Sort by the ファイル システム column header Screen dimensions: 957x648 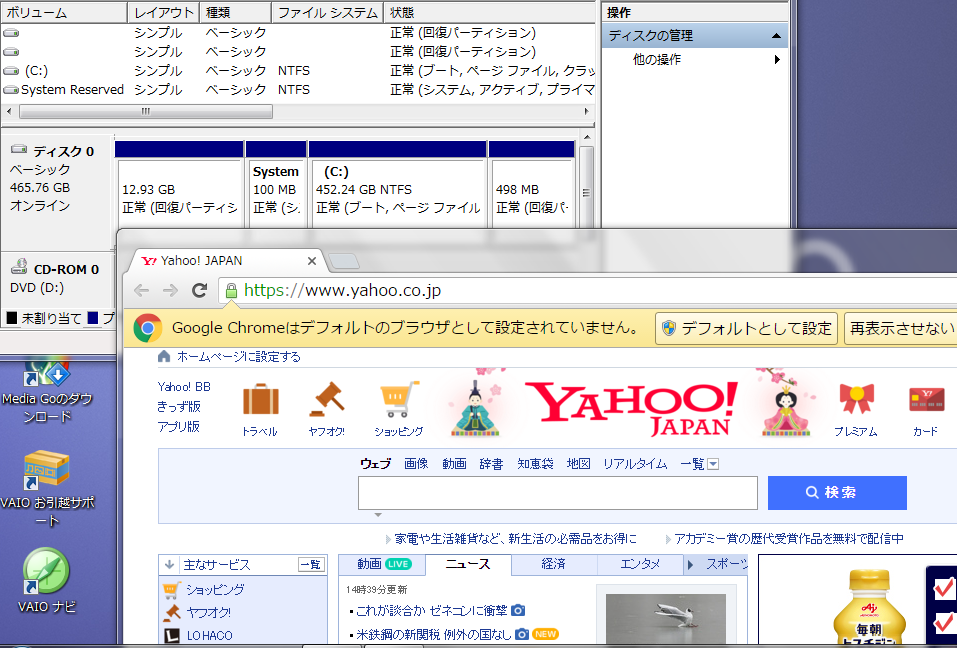(x=328, y=12)
